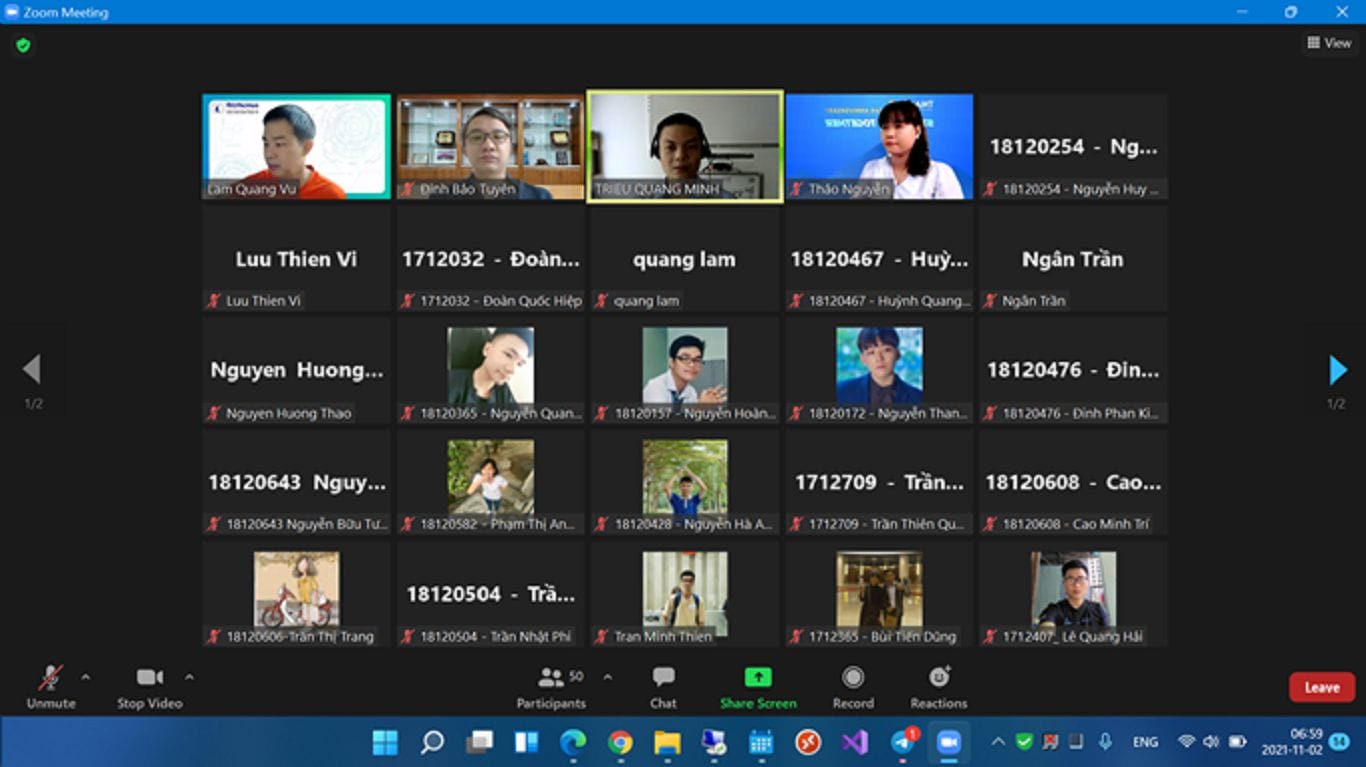Image resolution: width=1366 pixels, height=767 pixels.
Task: Click the red Leave button
Action: point(1321,687)
